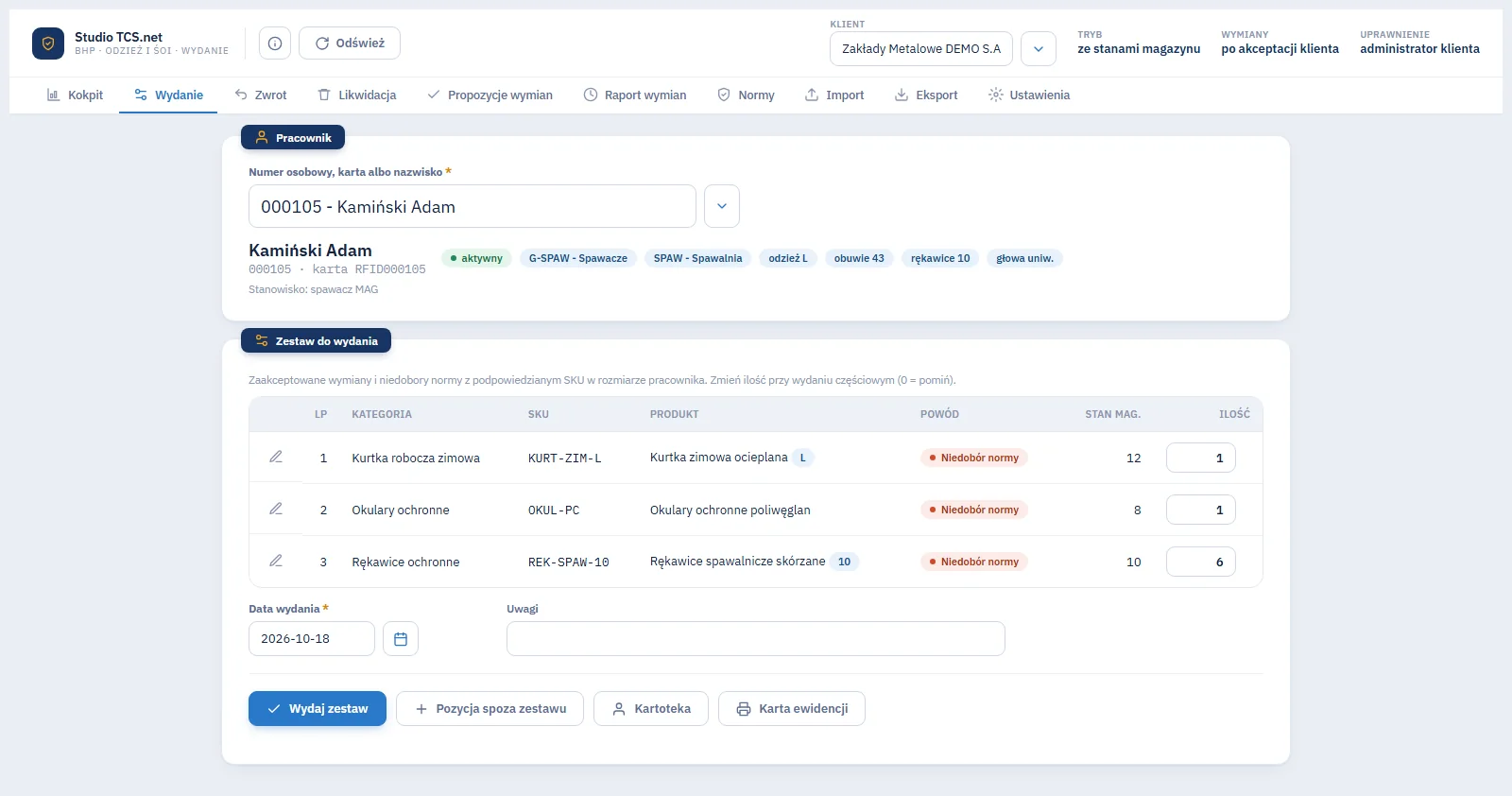
Task: Edit row Kurtka robocza zimowa pencil icon
Action: tap(276, 457)
